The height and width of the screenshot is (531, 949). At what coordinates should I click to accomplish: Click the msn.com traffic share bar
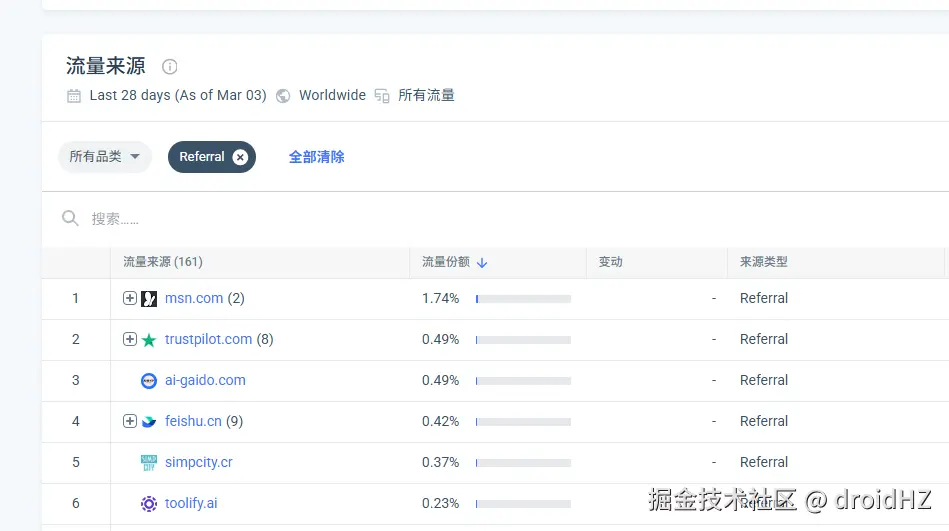click(x=524, y=298)
